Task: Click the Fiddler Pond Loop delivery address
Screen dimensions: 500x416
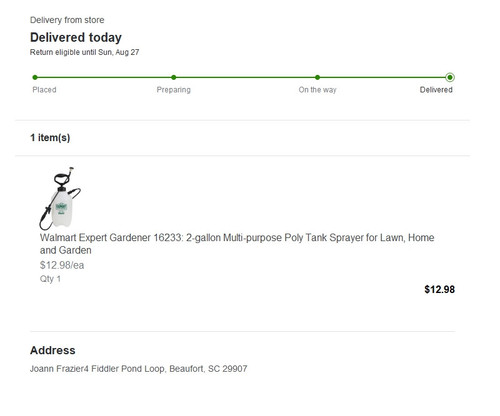Action: pos(139,369)
